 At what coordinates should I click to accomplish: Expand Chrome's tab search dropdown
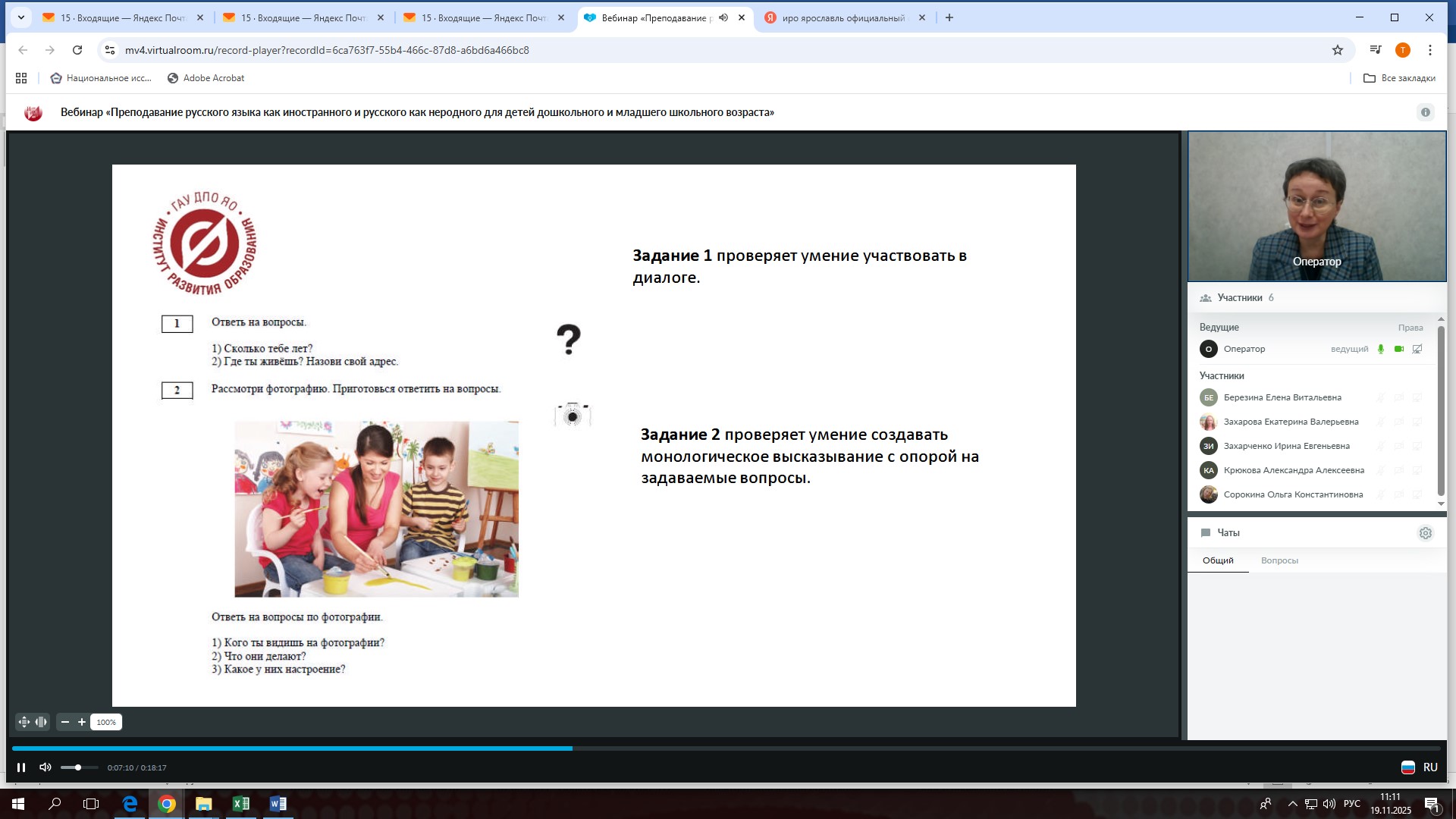coord(21,17)
